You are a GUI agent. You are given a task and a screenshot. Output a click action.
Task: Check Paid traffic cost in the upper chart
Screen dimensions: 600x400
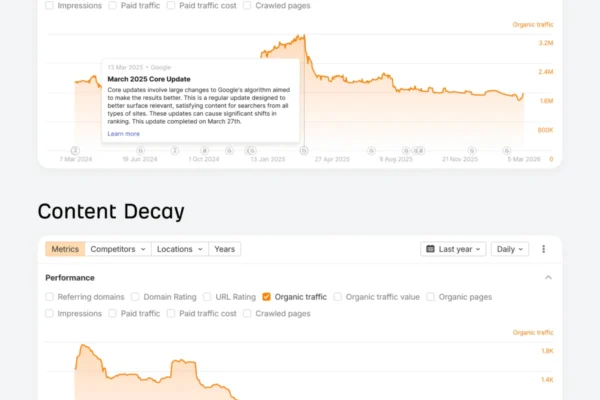coord(172,5)
